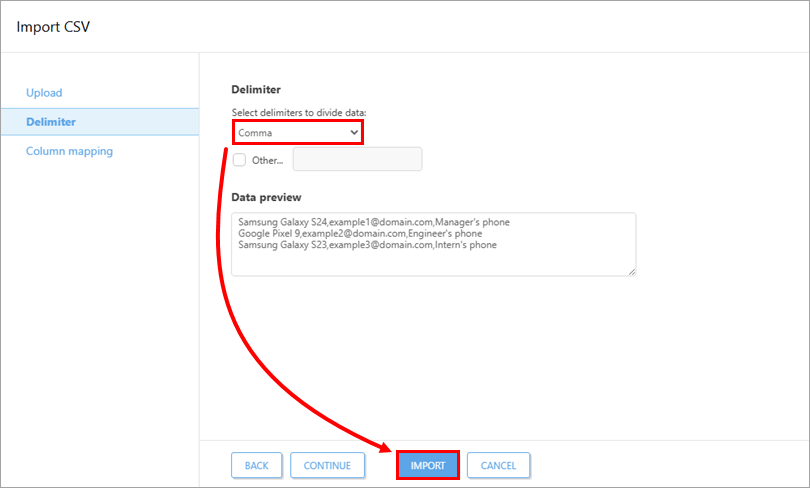Screen dimensions: 810x488
Task: Click the "Other..." label text
Action: (267, 161)
